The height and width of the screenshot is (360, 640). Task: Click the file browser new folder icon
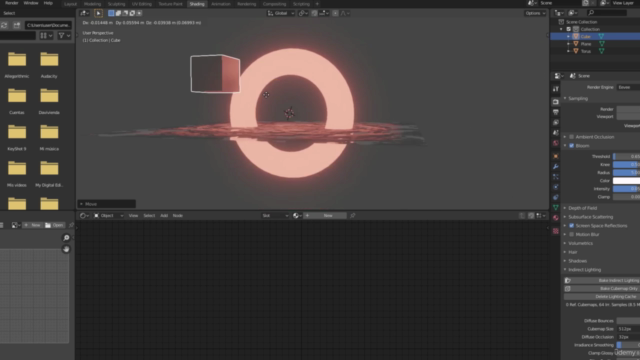[x=17, y=25]
